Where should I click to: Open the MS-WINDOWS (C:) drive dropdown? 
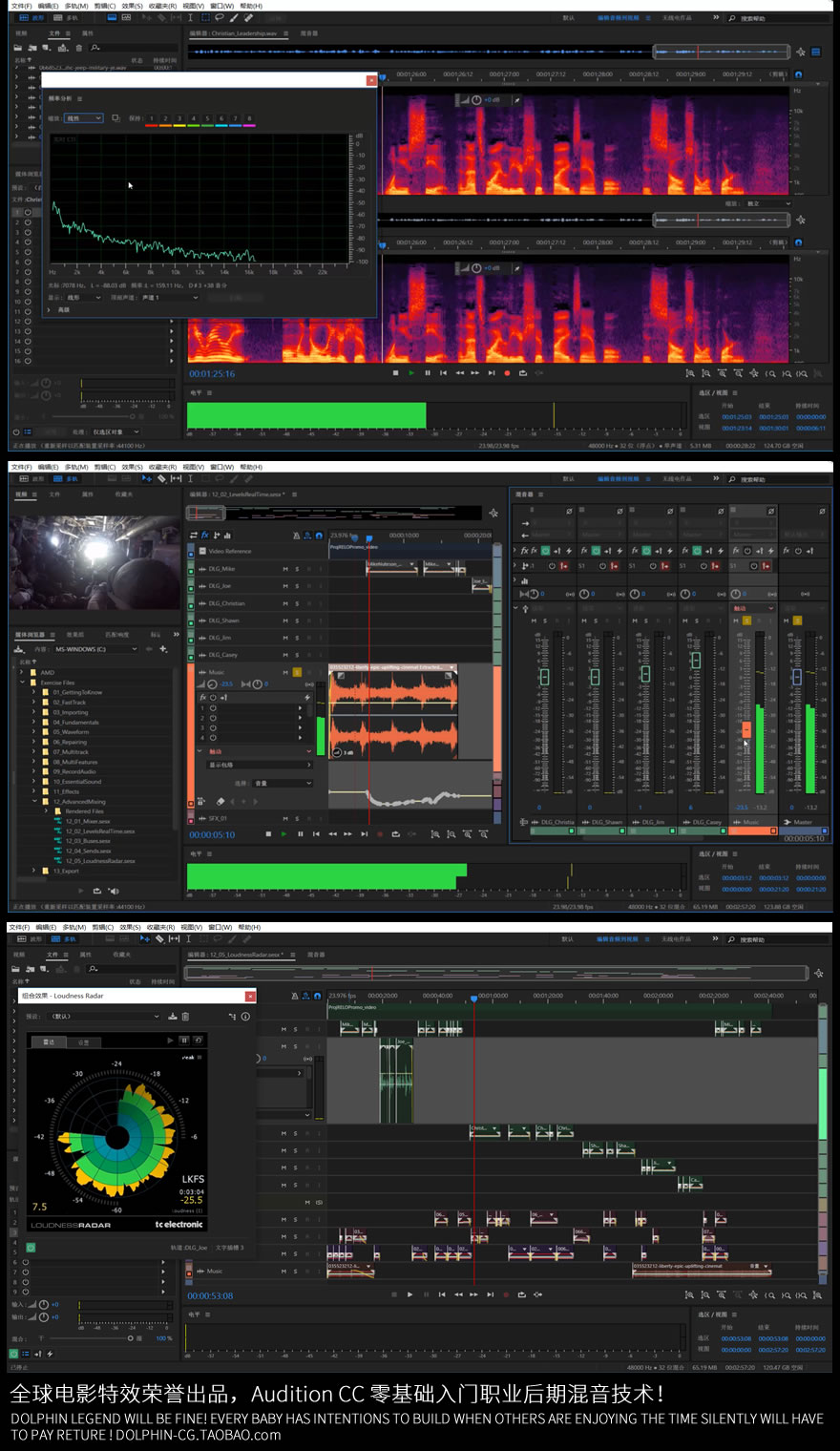click(95, 649)
